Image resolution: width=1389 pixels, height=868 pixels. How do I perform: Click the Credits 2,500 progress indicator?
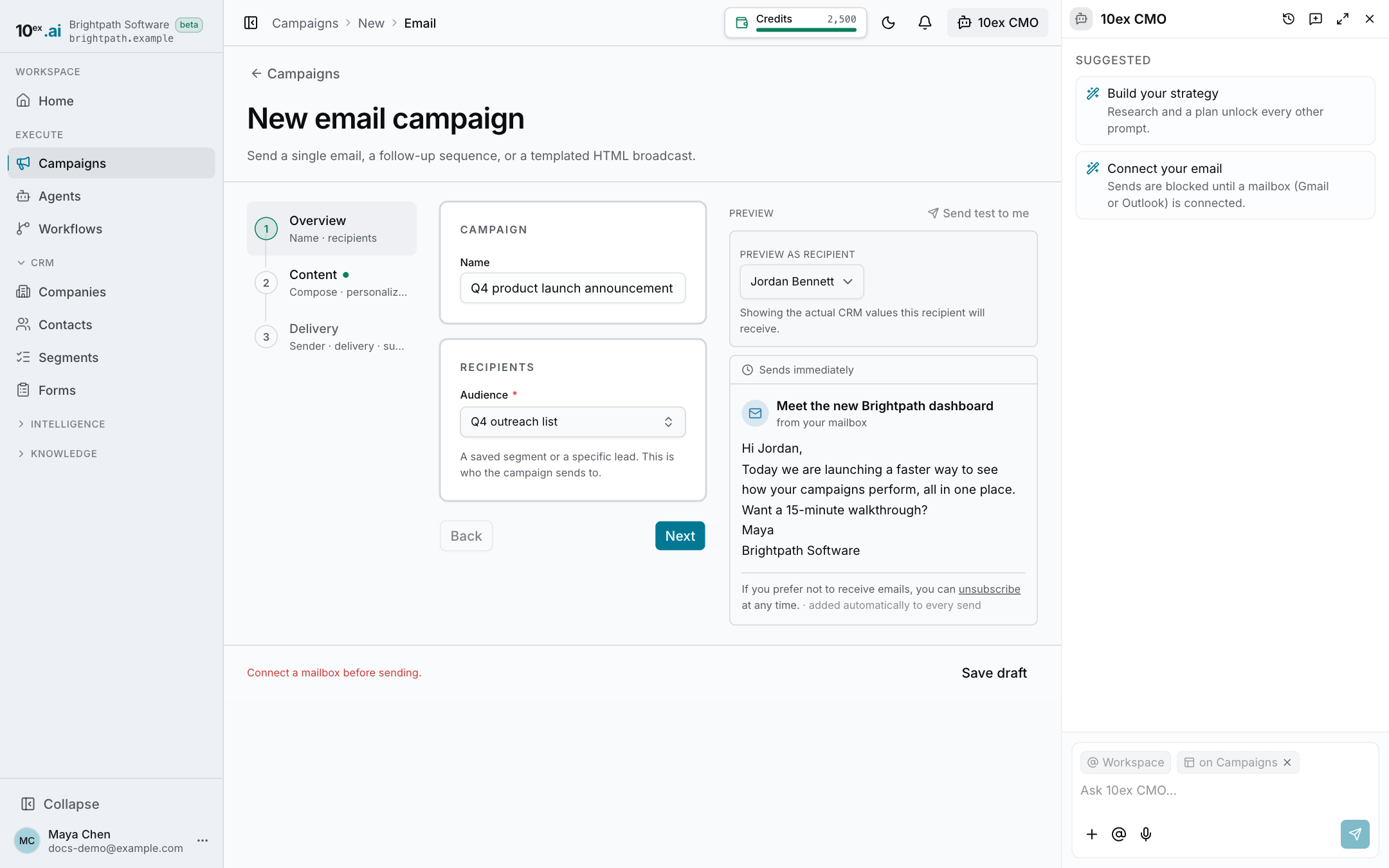pyautogui.click(x=795, y=23)
